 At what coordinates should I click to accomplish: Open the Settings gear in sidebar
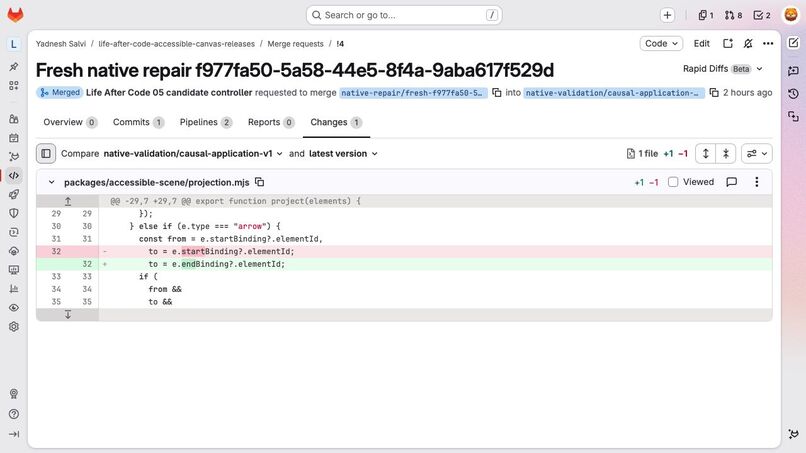coord(14,327)
